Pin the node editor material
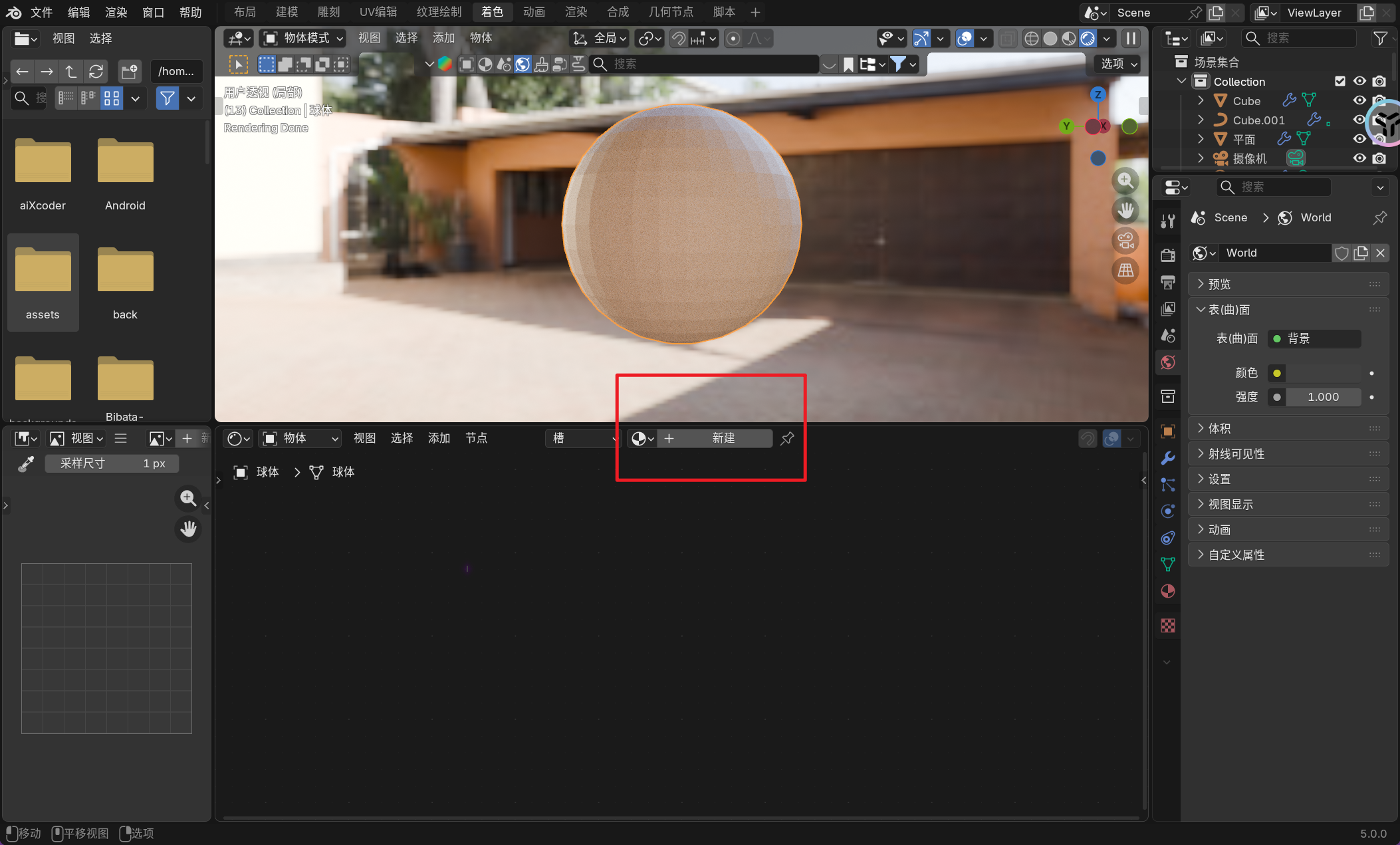 pyautogui.click(x=787, y=438)
